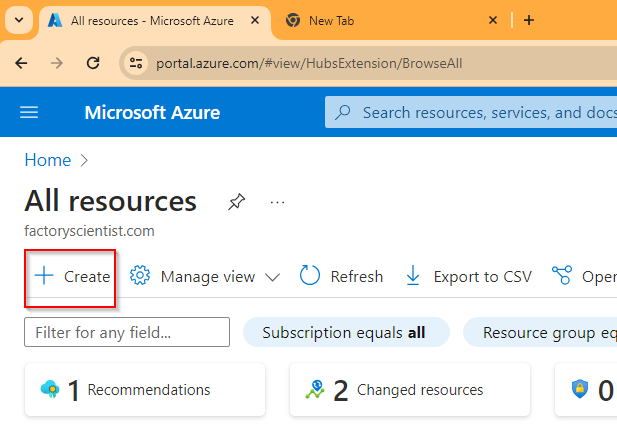Click the Filter for any field box
This screenshot has height=431, width=617.
click(127, 332)
